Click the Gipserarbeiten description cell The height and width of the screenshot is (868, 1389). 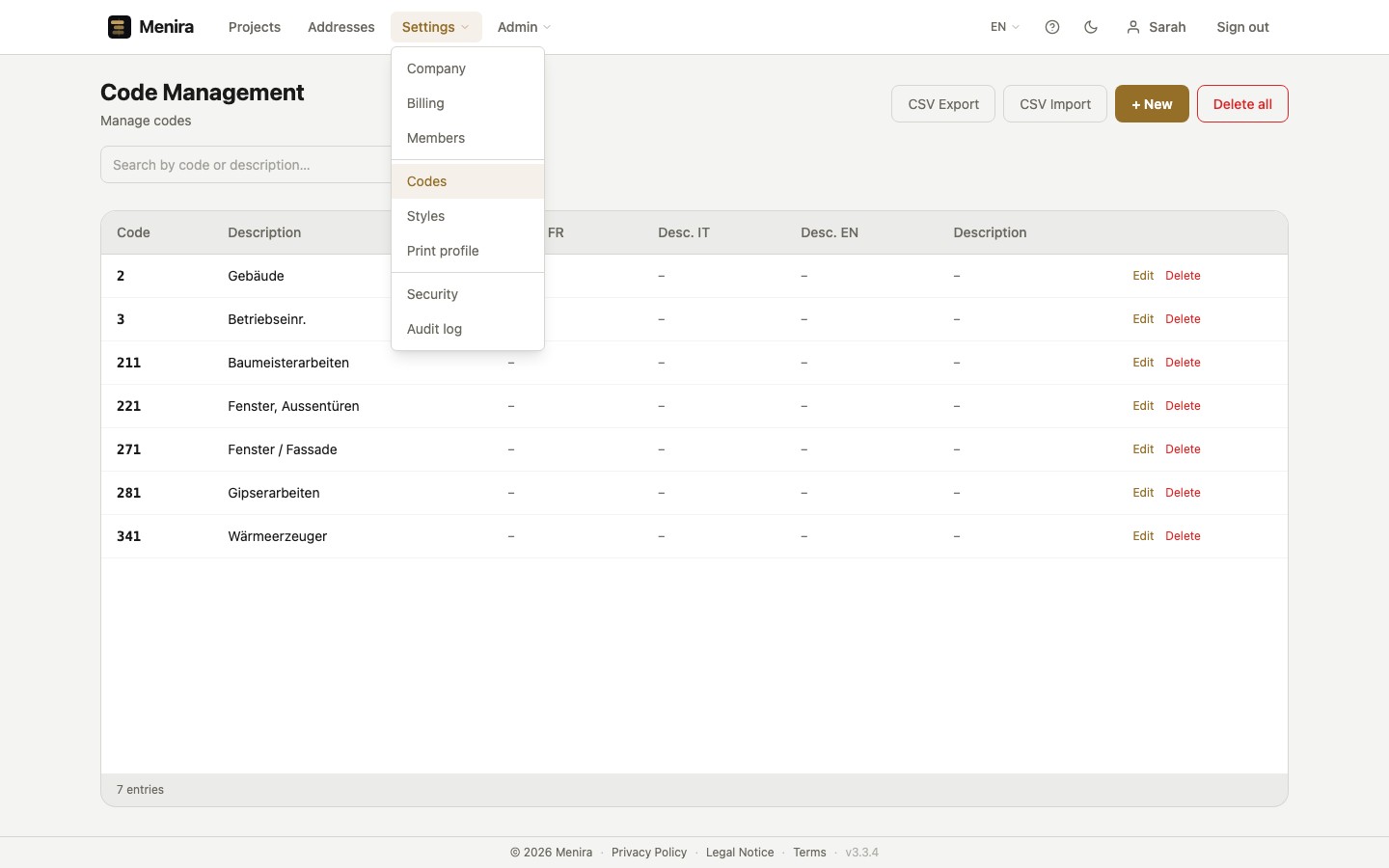point(274,493)
